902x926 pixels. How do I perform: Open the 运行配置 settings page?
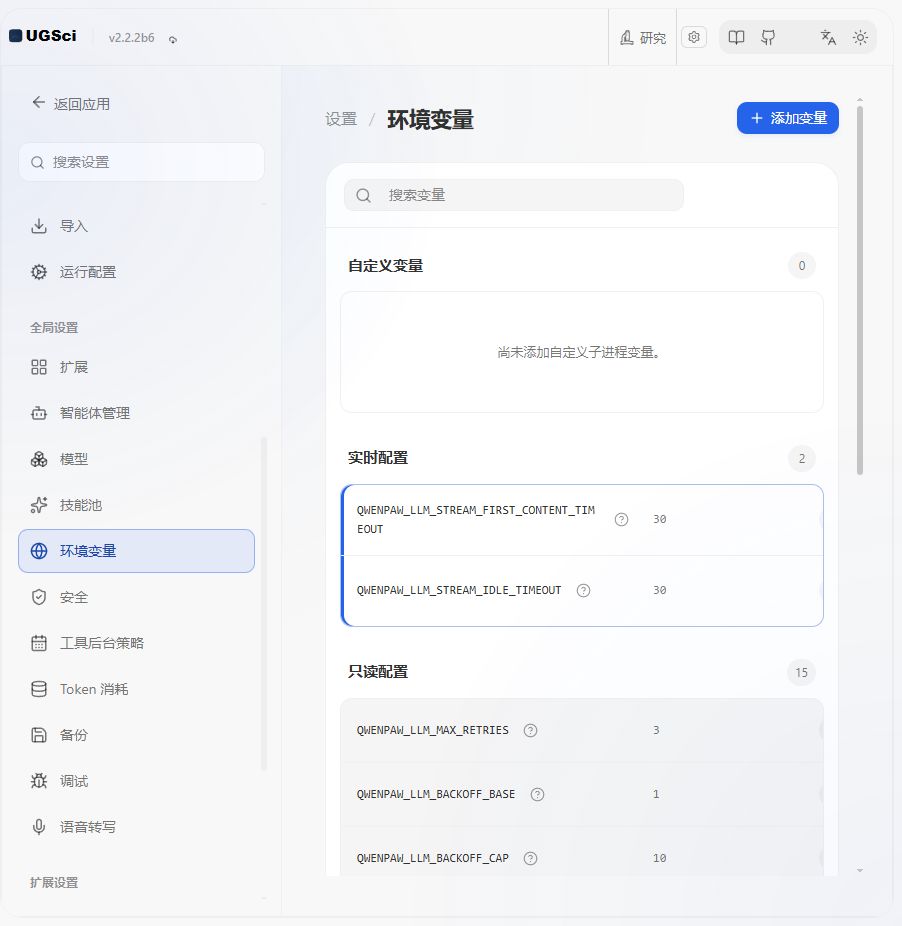pyautogui.click(x=136, y=272)
